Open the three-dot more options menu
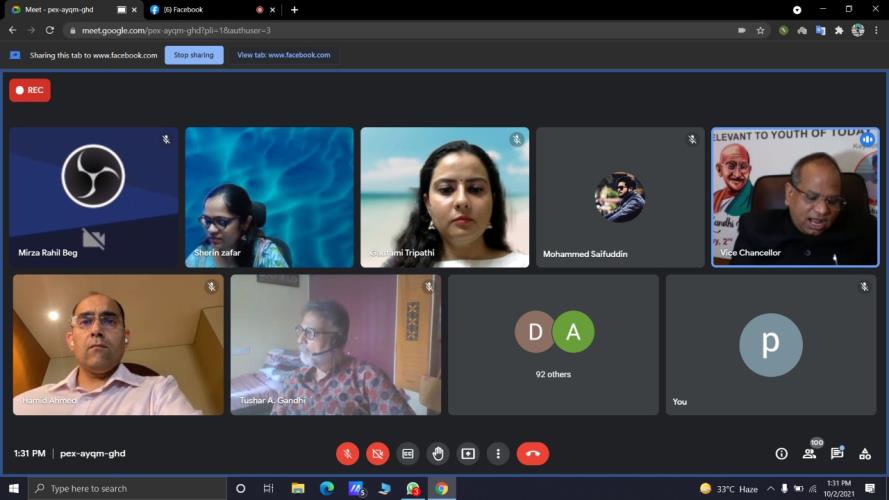The image size is (889, 500). coord(498,453)
